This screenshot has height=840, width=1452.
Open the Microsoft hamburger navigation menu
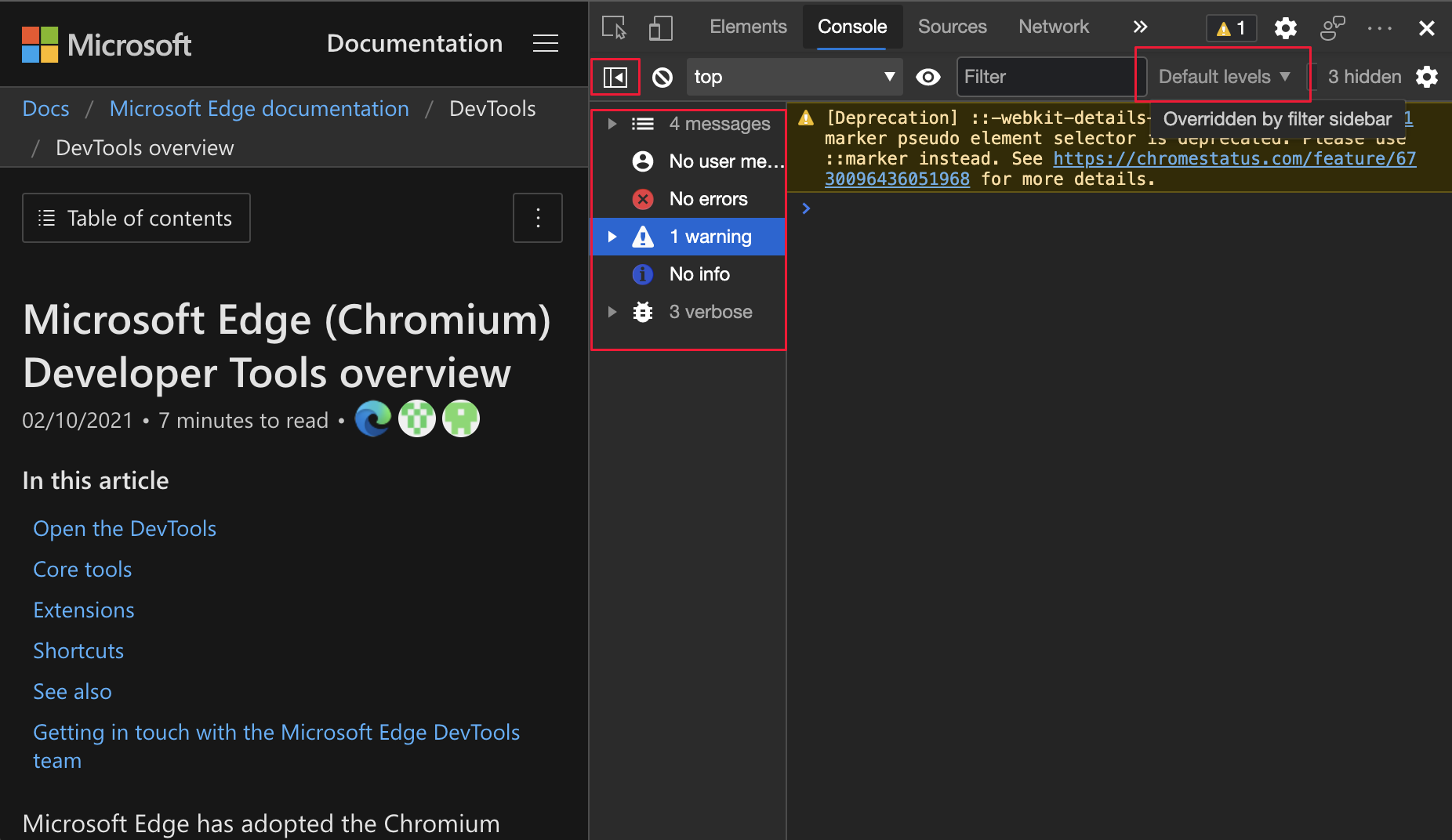545,44
